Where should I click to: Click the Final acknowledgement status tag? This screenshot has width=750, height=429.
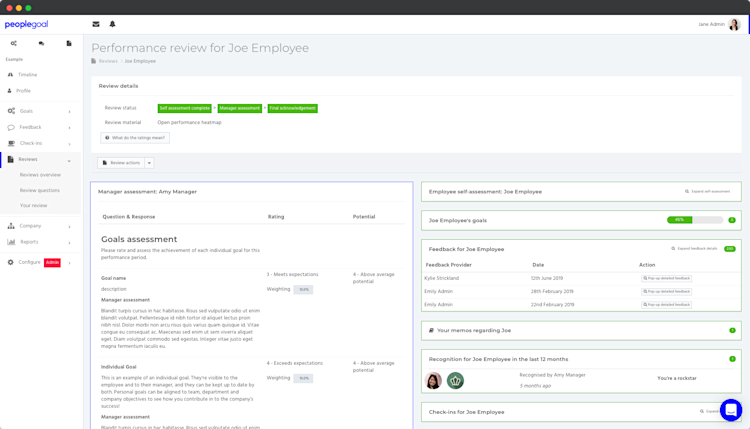pos(292,109)
